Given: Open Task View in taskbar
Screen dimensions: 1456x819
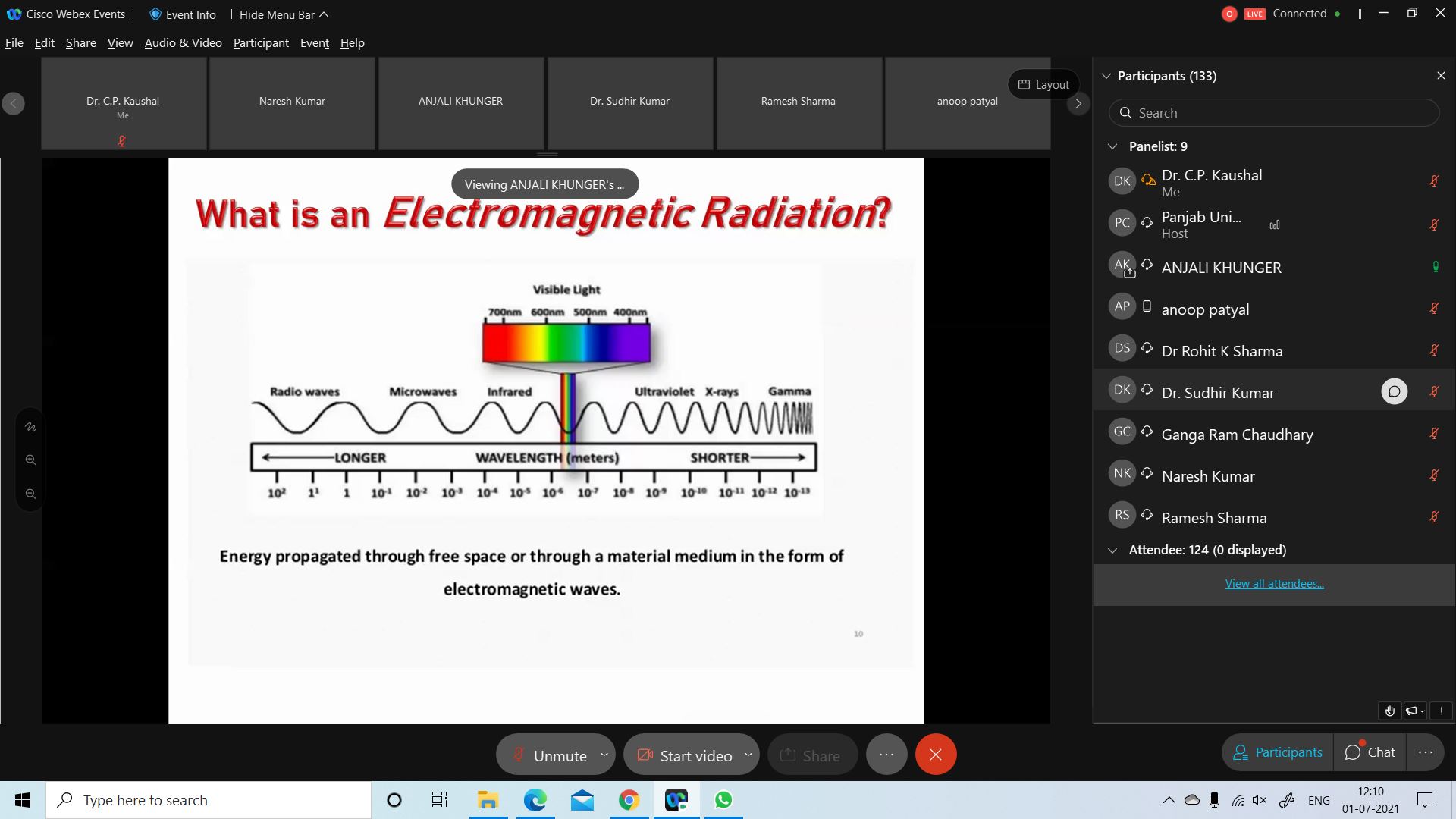Looking at the screenshot, I should pos(440,800).
